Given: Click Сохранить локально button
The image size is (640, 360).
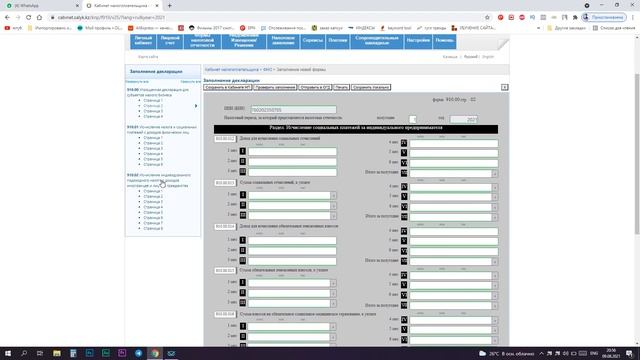Looking at the screenshot, I should 371,87.
